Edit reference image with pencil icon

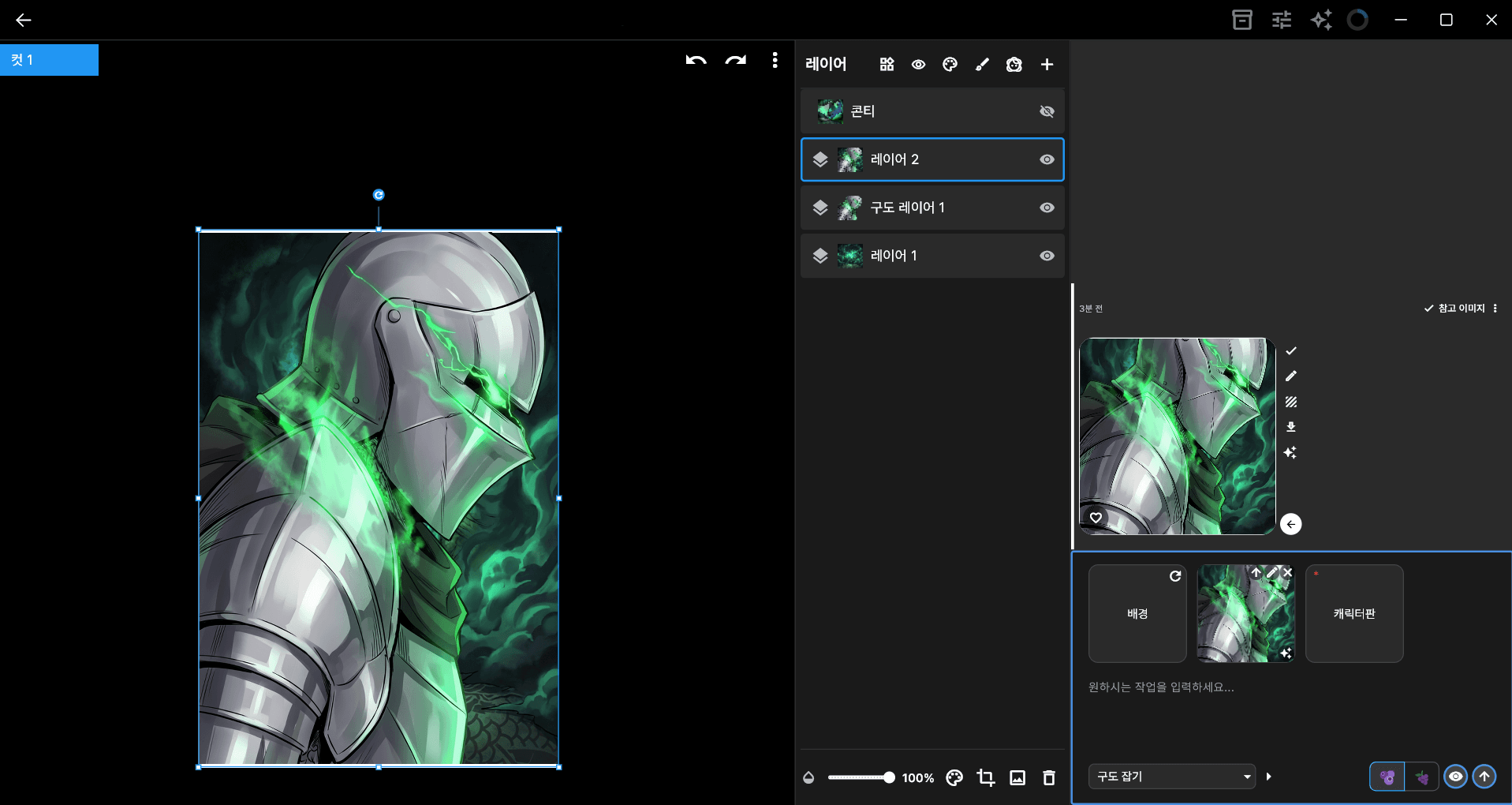[x=1272, y=572]
